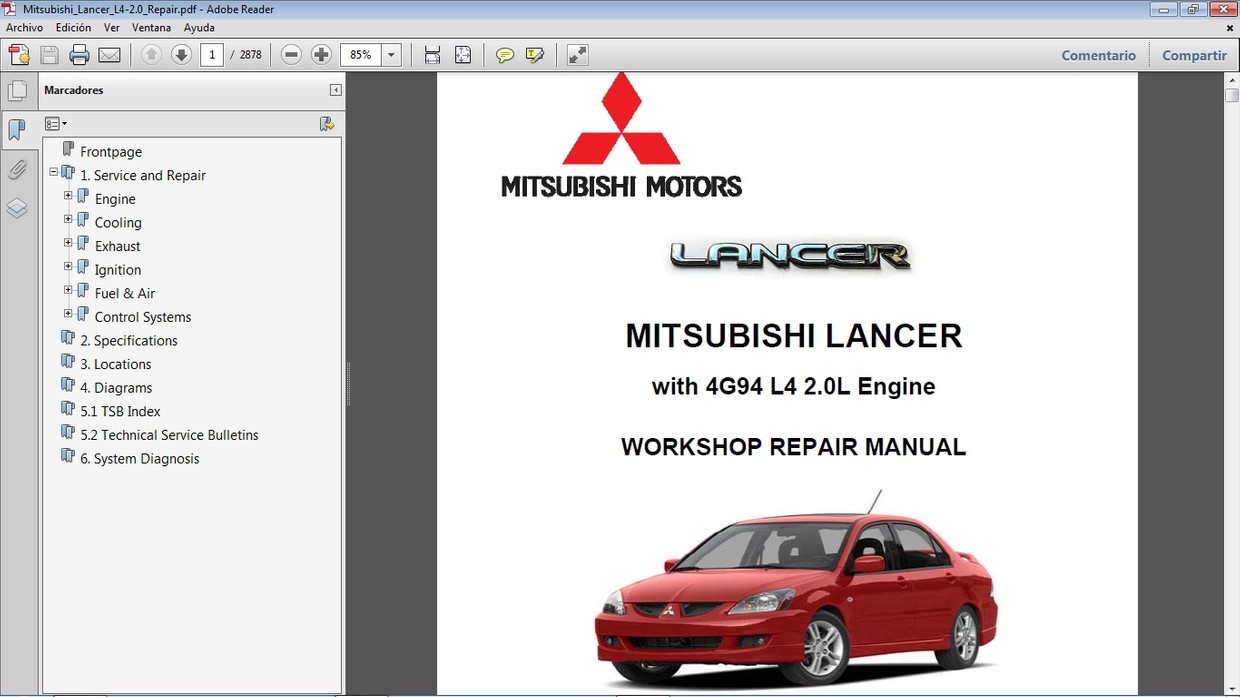Expand the Fuel & Air bookmark
1240x697 pixels.
pyautogui.click(x=68, y=290)
